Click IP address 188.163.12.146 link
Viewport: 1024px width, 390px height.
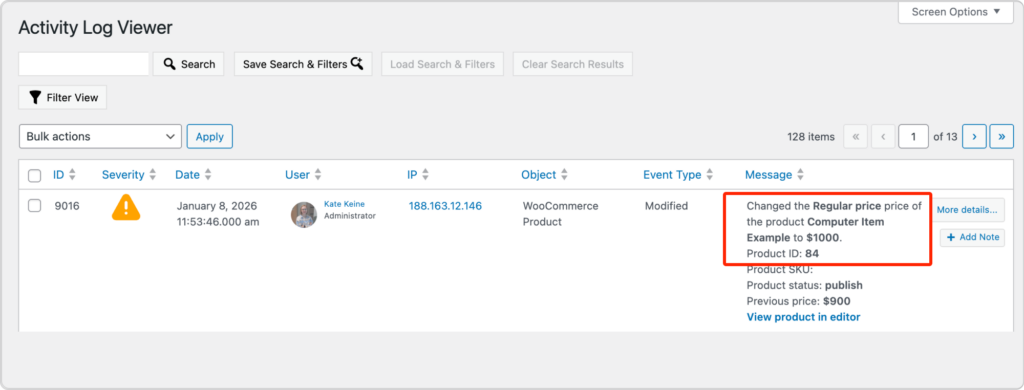point(445,206)
